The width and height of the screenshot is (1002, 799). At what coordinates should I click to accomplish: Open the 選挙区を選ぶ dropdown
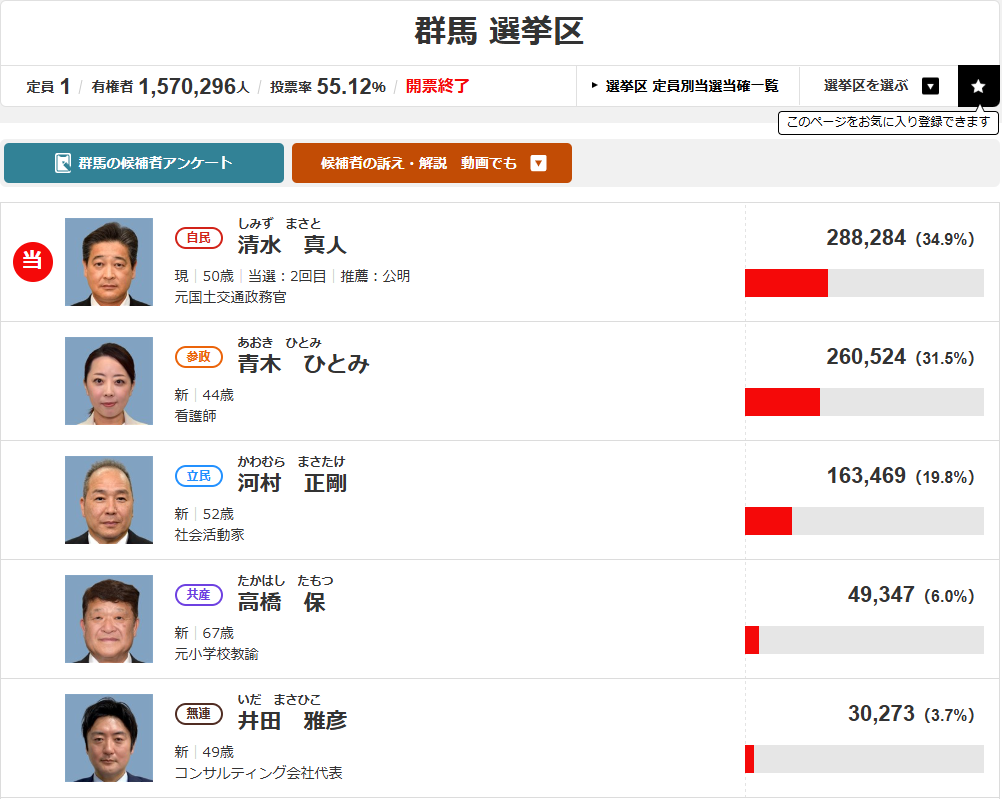pos(930,86)
